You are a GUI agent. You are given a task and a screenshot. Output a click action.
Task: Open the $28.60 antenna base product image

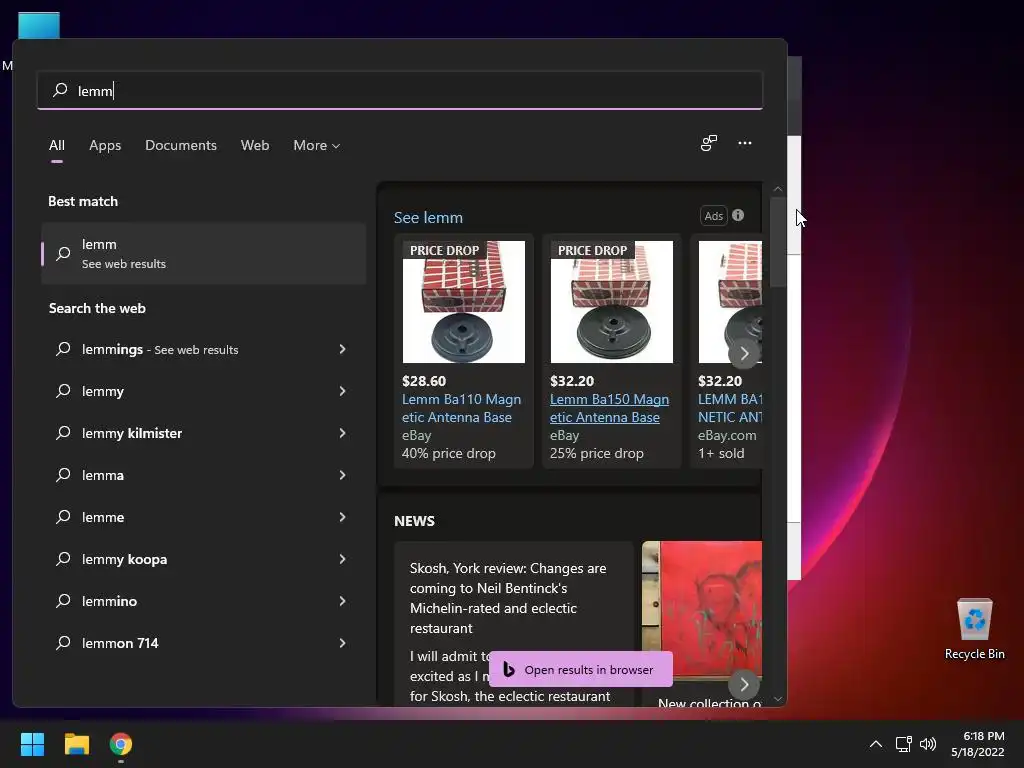pos(464,302)
